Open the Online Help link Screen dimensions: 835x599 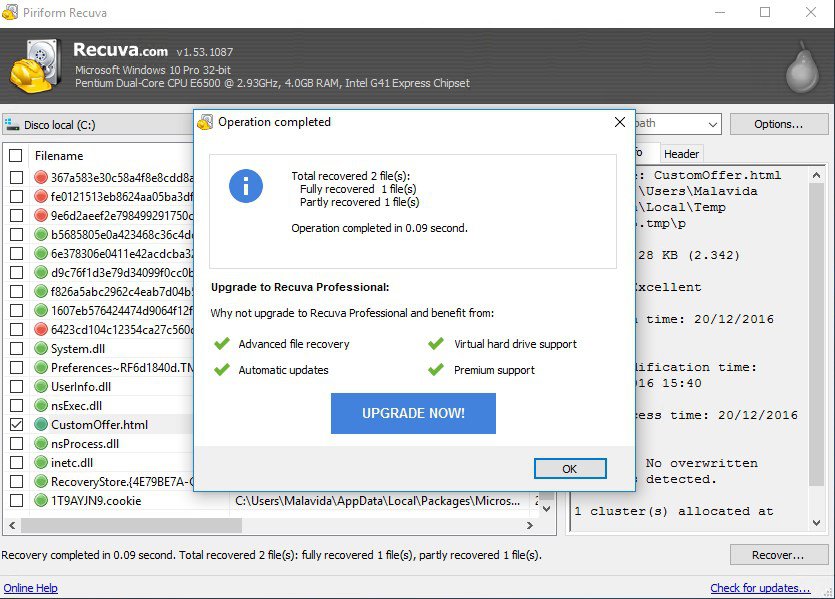coord(30,588)
